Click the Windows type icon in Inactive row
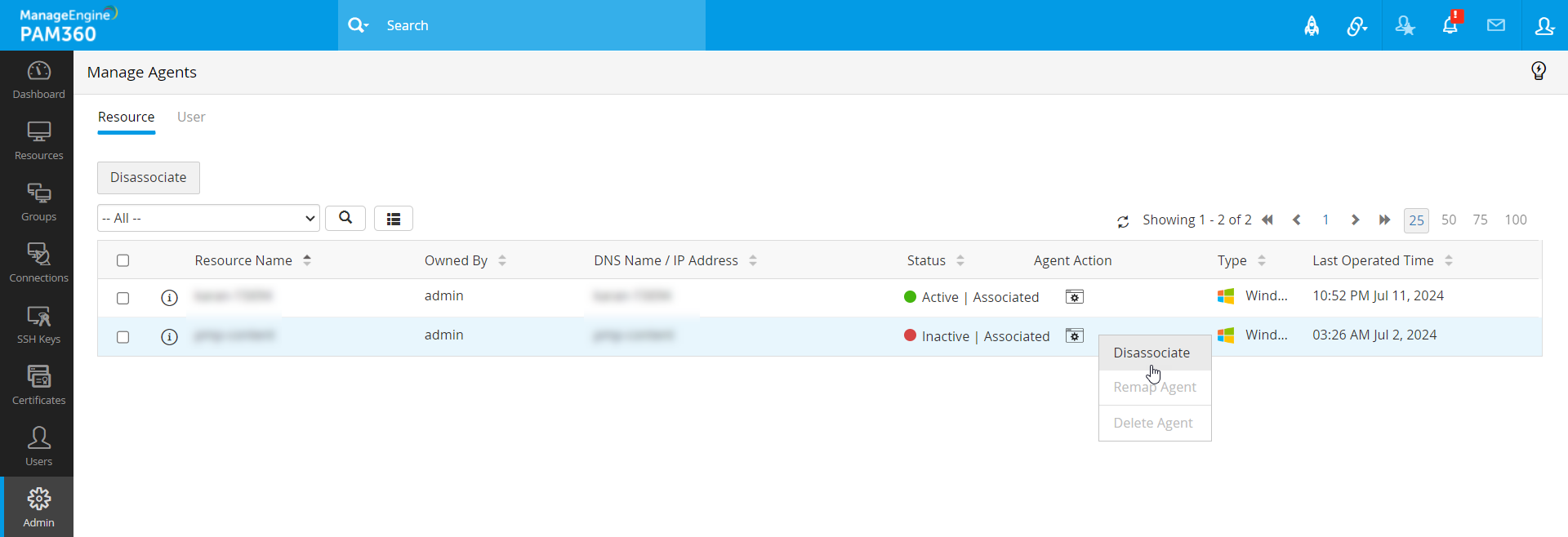This screenshot has width=1568, height=537. [x=1226, y=335]
